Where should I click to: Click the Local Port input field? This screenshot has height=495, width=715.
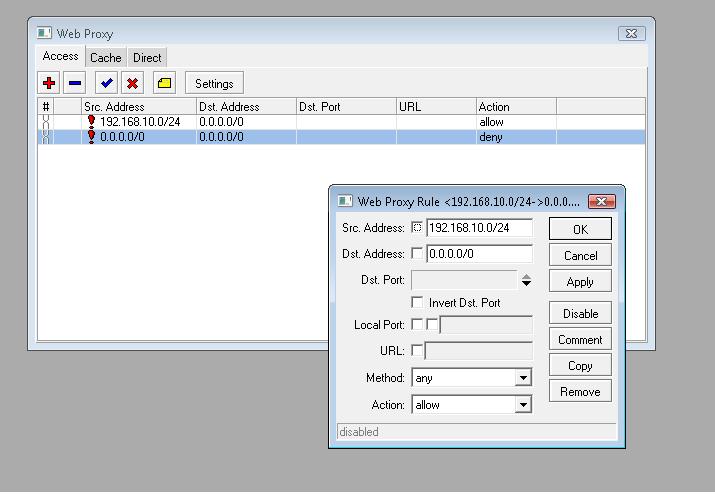(x=487, y=325)
